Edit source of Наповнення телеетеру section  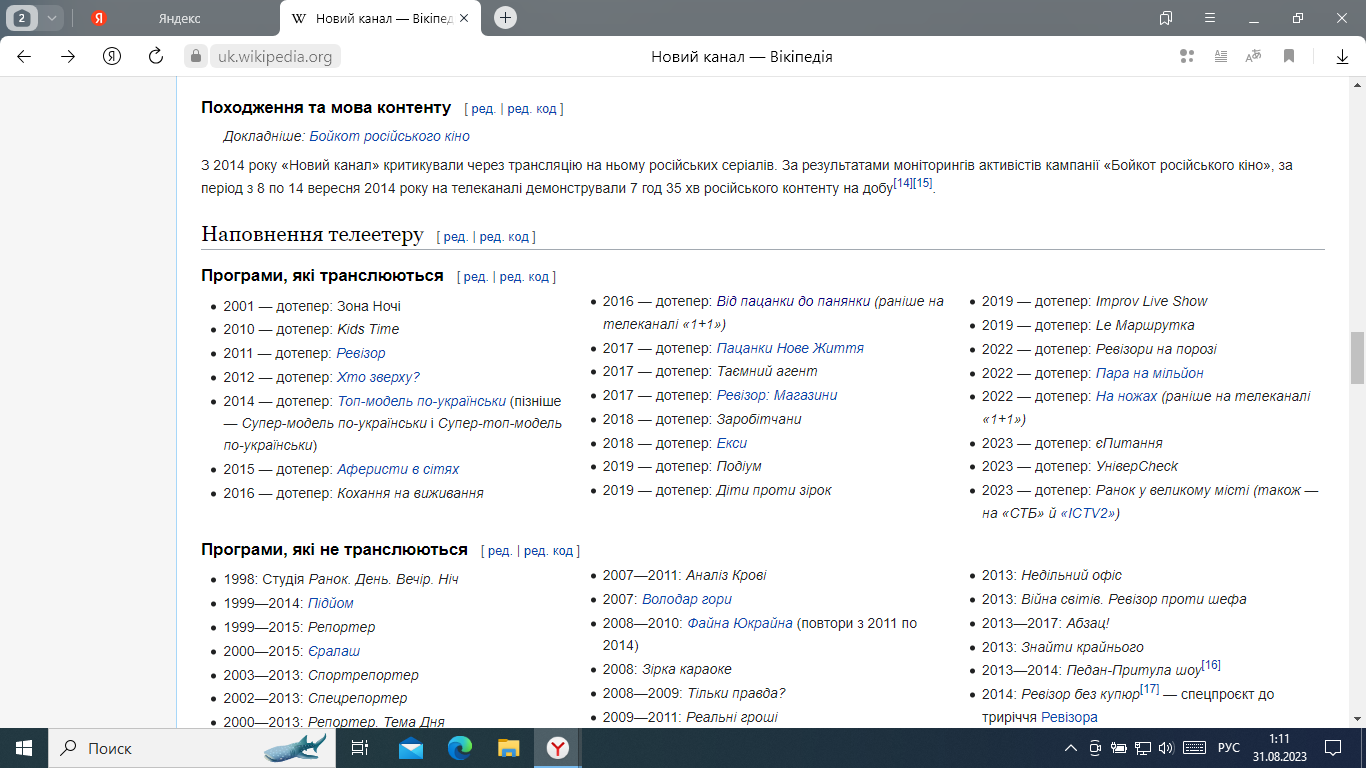click(x=504, y=236)
